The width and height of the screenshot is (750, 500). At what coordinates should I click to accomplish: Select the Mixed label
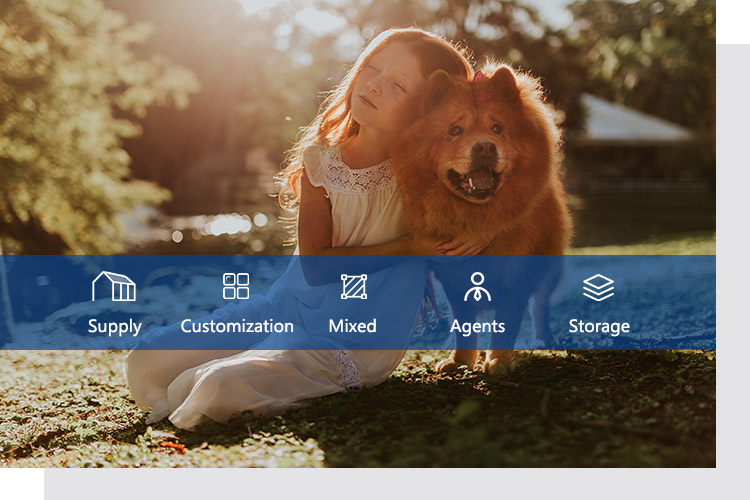(x=353, y=326)
